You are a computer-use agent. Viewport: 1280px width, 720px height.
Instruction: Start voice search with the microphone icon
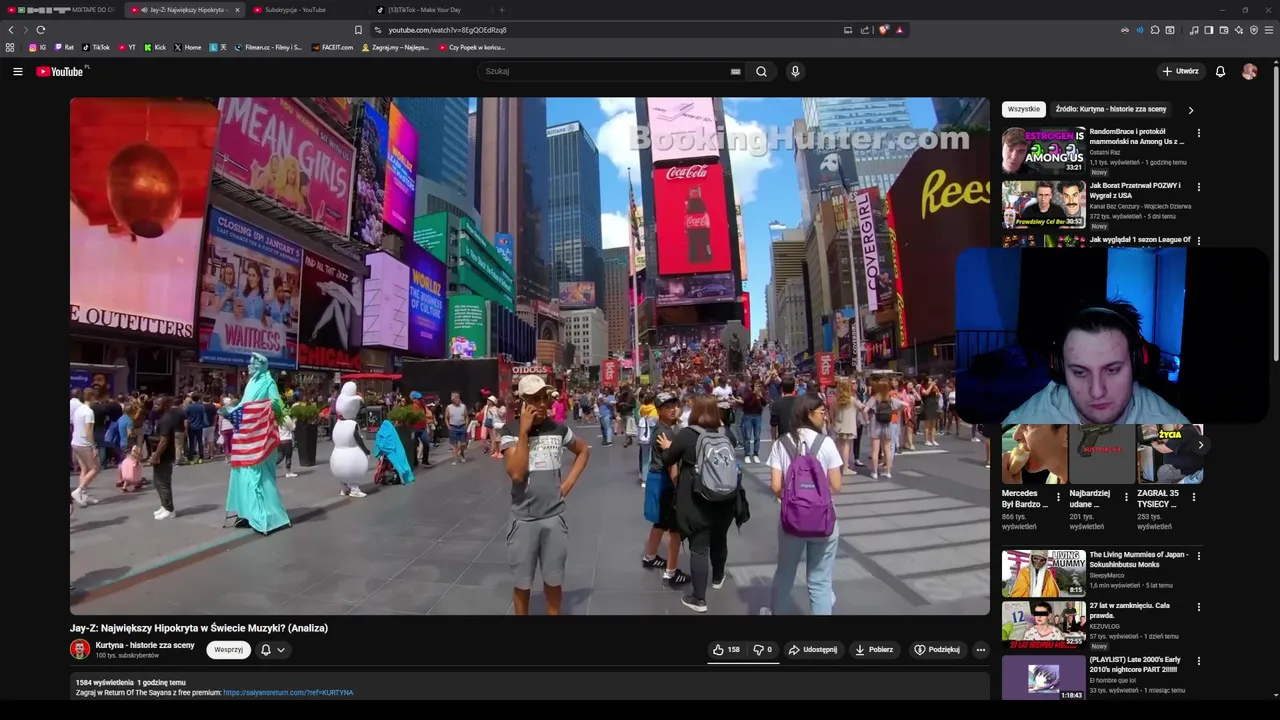click(x=795, y=71)
